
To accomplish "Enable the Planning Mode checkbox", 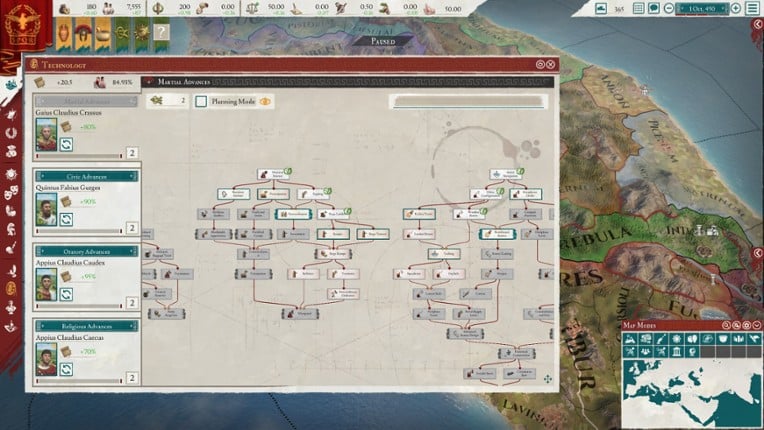I will (x=201, y=101).
